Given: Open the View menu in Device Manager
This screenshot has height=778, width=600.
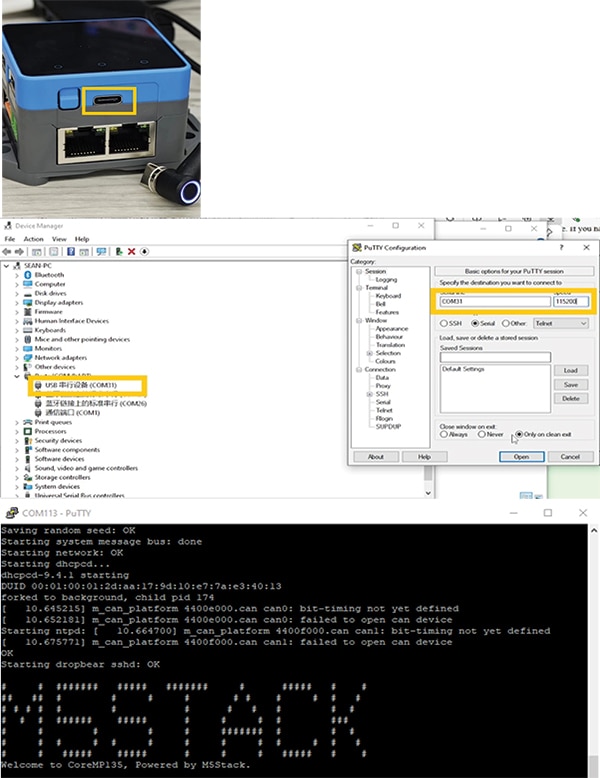Looking at the screenshot, I should tap(58, 239).
